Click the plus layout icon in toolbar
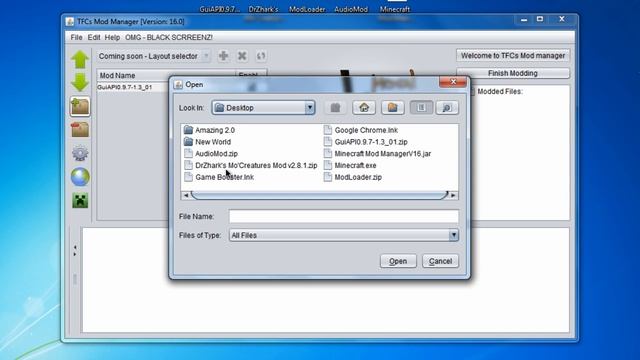The height and width of the screenshot is (360, 640). (x=223, y=56)
